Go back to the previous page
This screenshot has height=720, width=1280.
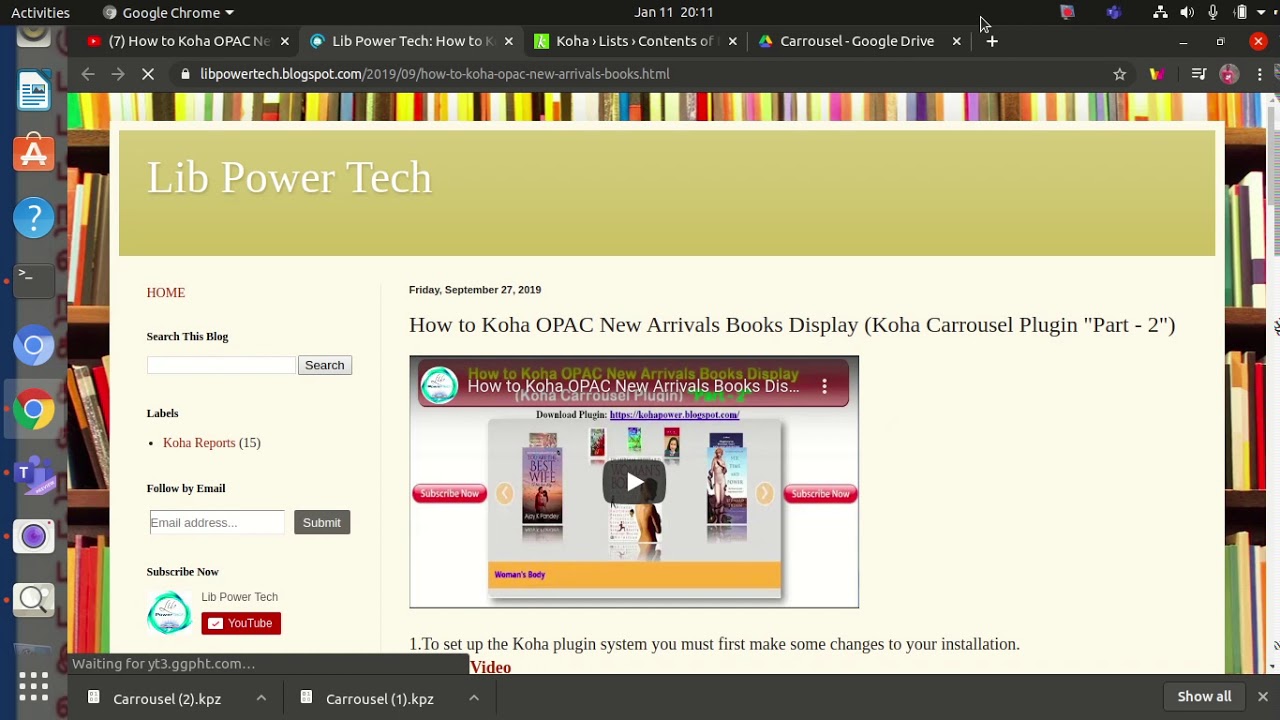pyautogui.click(x=87, y=74)
